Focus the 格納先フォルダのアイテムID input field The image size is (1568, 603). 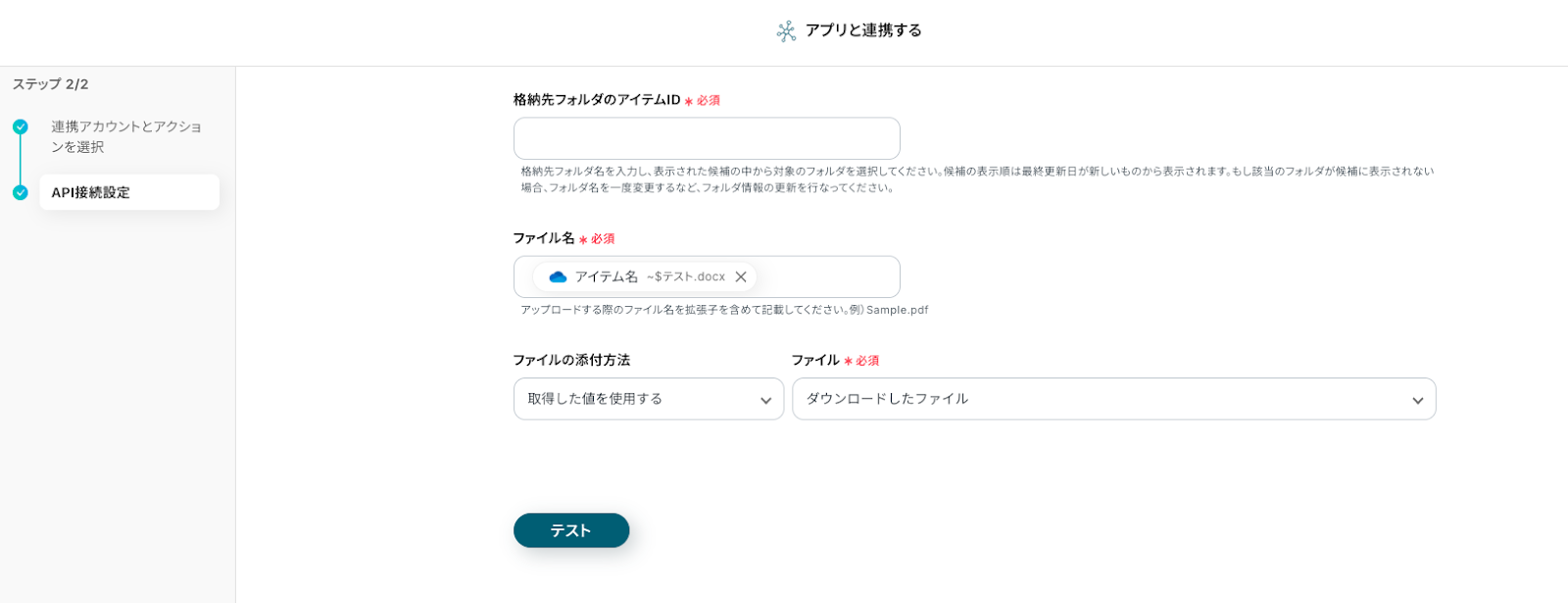pos(706,139)
